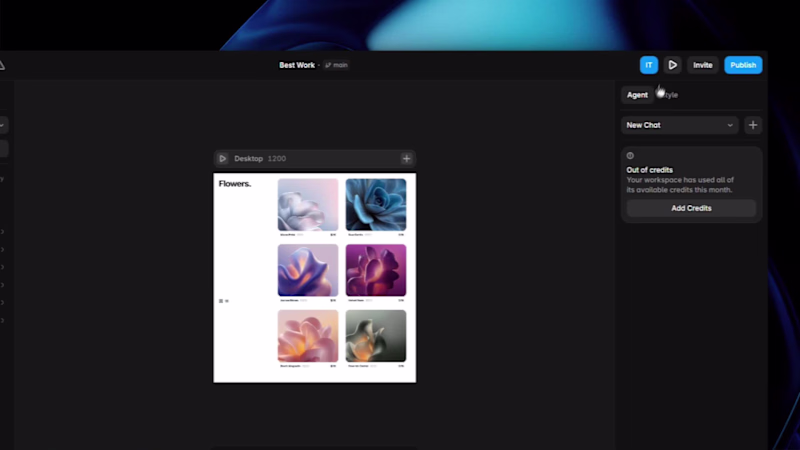This screenshot has width=800, height=450.
Task: Click the Out of credits heading
Action: pos(649,170)
